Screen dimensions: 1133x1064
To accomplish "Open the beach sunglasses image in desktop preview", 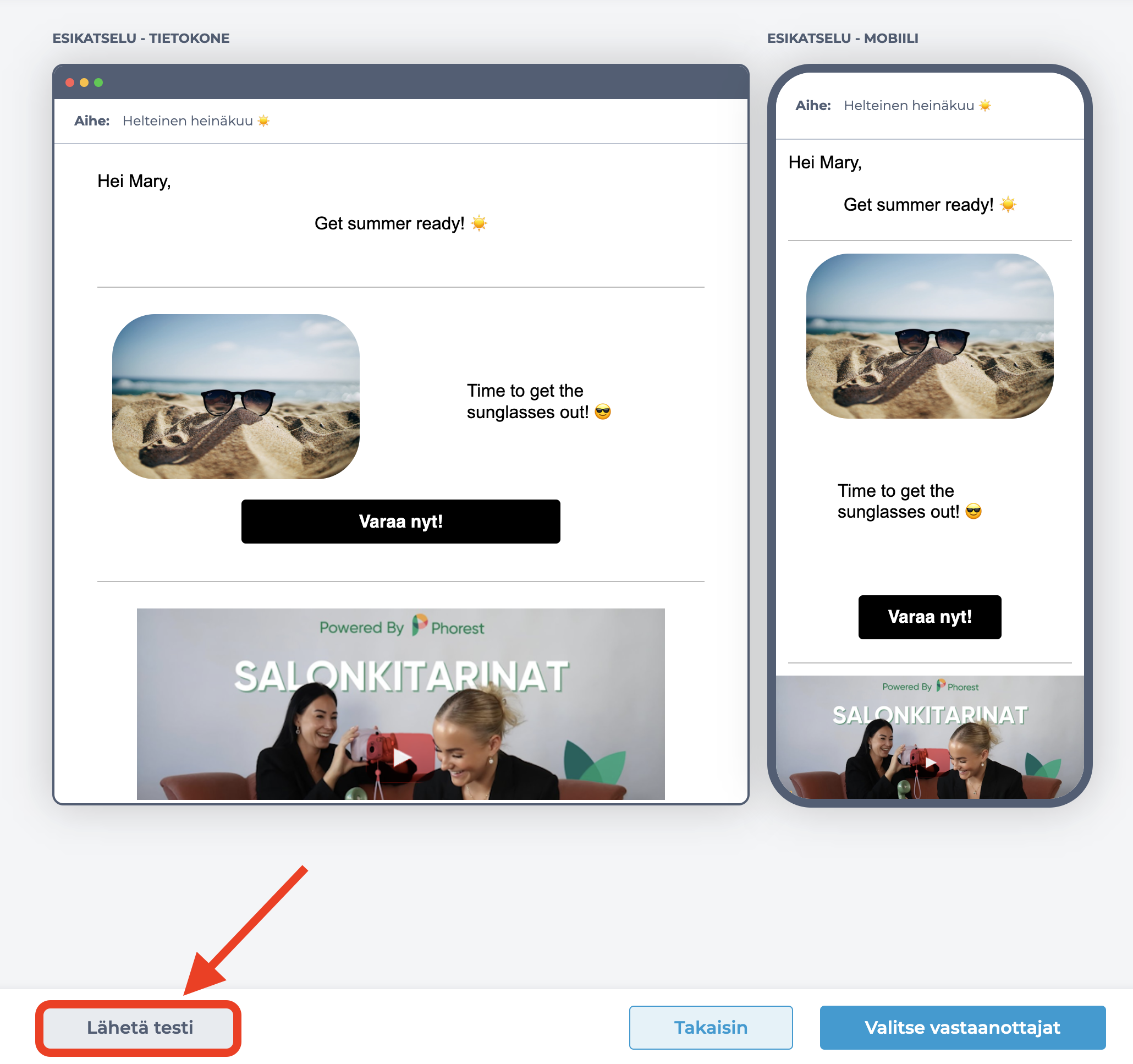I will pos(236,396).
